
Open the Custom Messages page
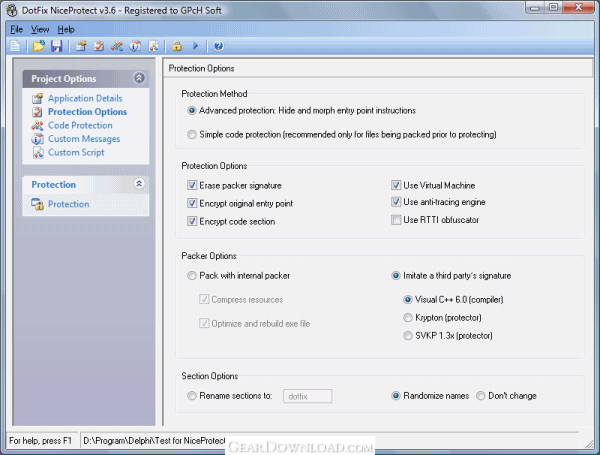point(84,139)
